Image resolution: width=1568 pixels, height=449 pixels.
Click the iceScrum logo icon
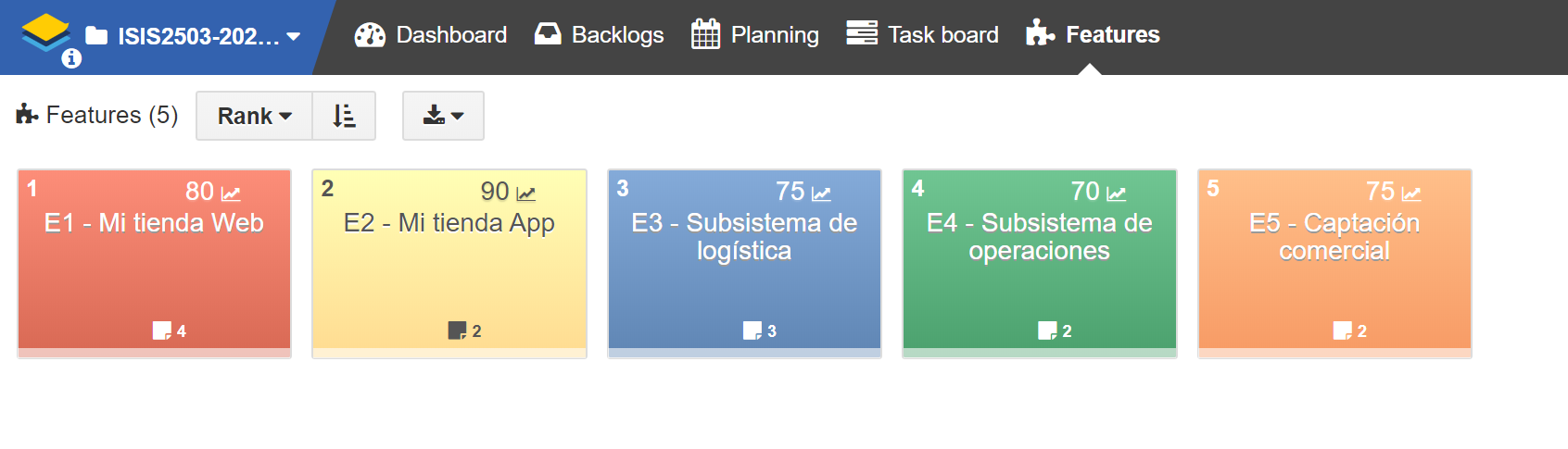point(45,31)
